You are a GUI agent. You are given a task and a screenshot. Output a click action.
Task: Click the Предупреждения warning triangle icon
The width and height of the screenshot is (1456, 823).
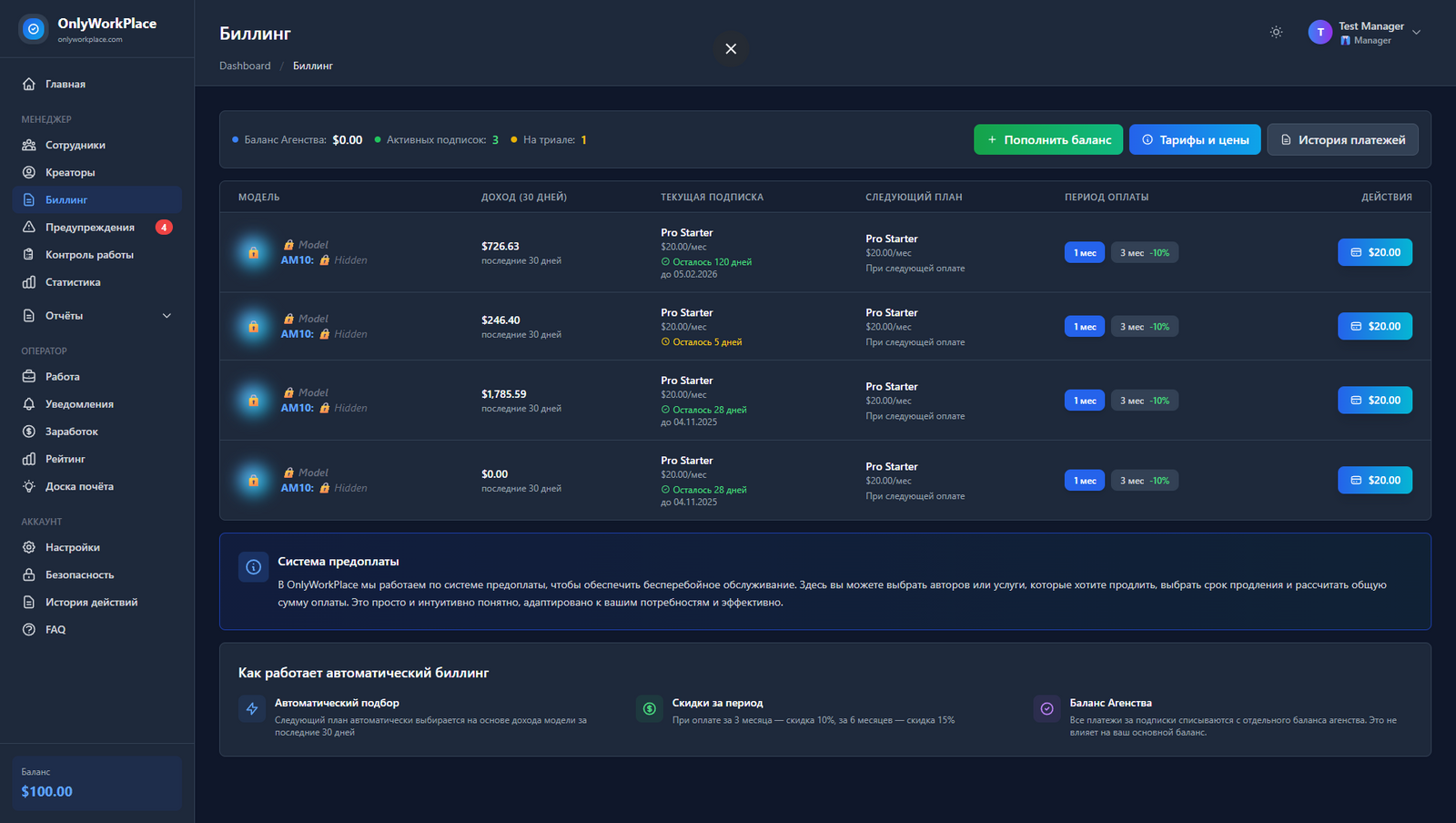tap(29, 227)
